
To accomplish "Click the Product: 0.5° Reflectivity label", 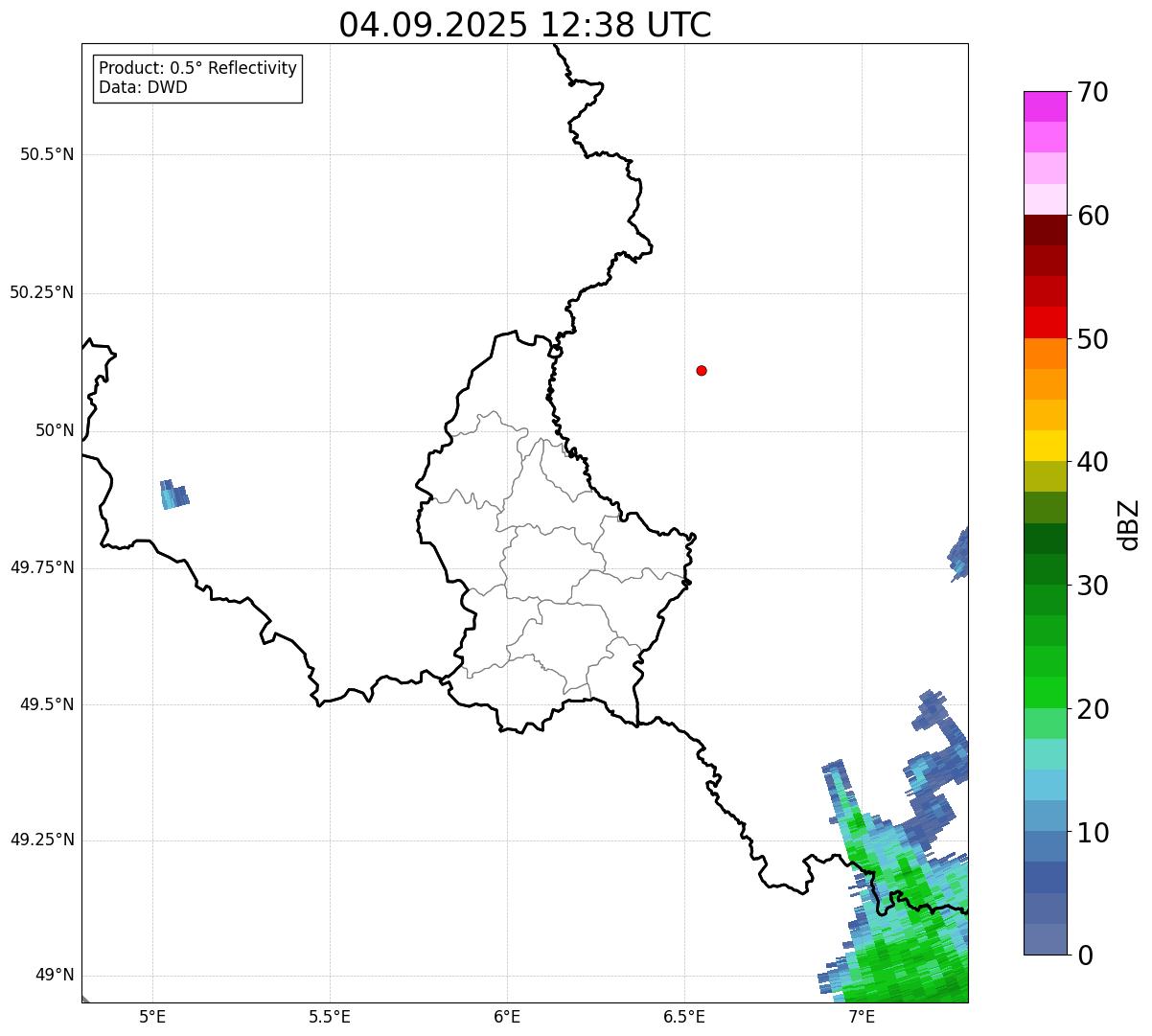I will click(x=198, y=69).
